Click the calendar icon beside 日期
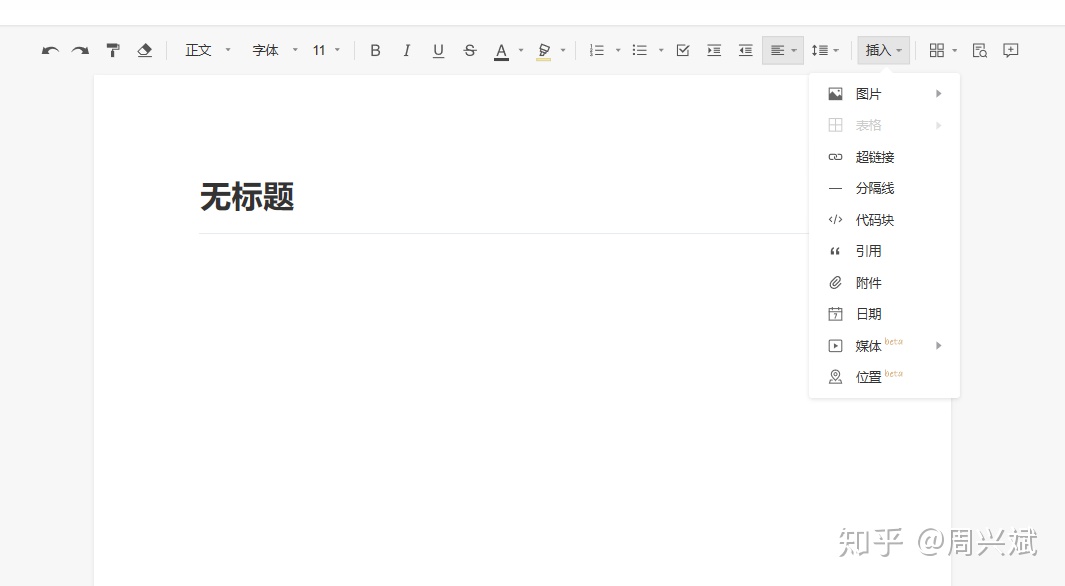Screen dimensions: 1065x586 (x=835, y=314)
